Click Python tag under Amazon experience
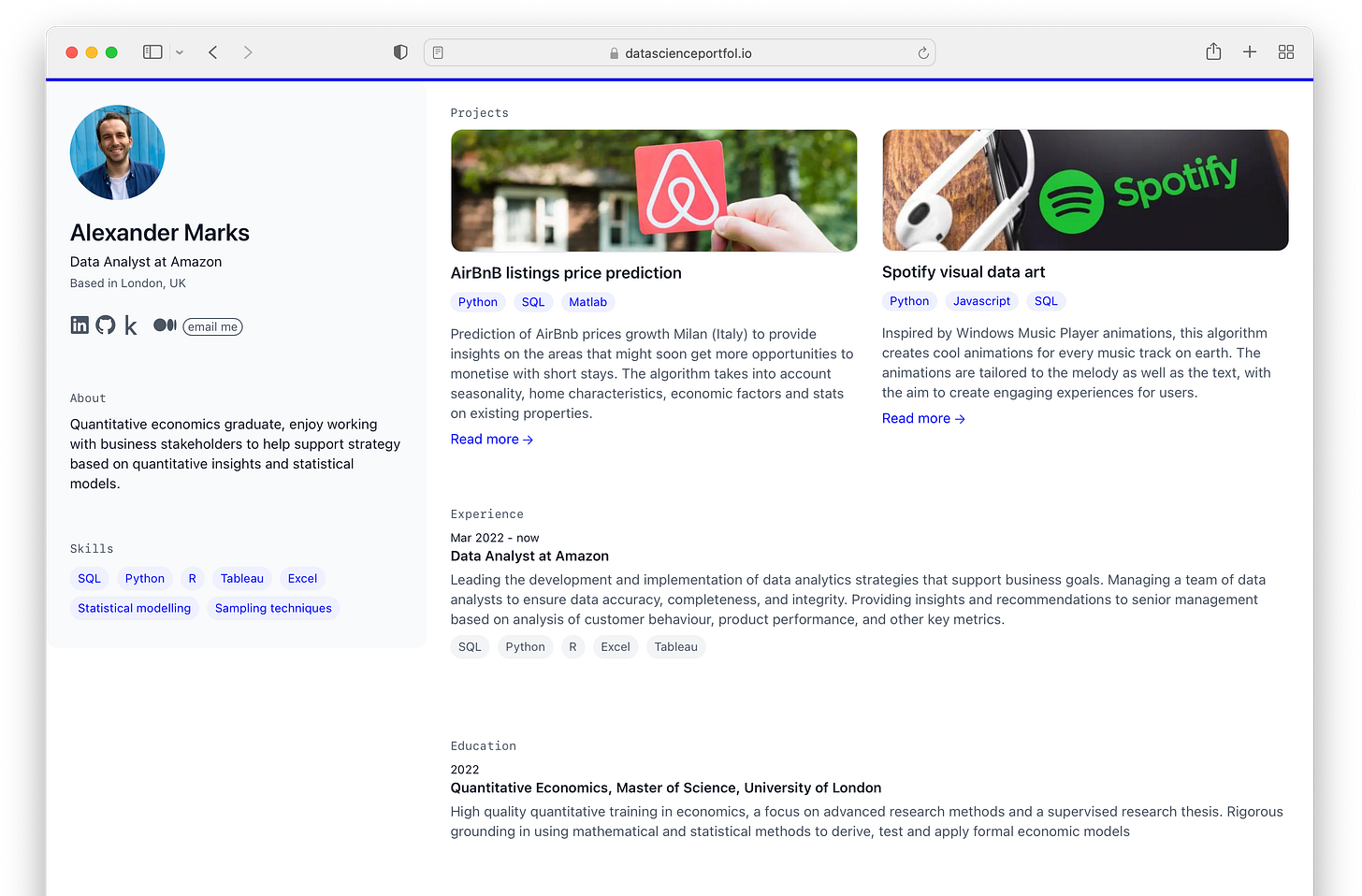Screen dimensions: 1362x896 (526, 647)
